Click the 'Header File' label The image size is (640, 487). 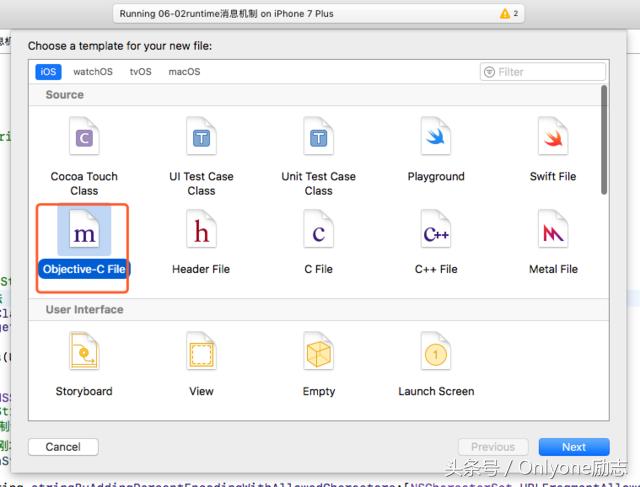coord(201,269)
